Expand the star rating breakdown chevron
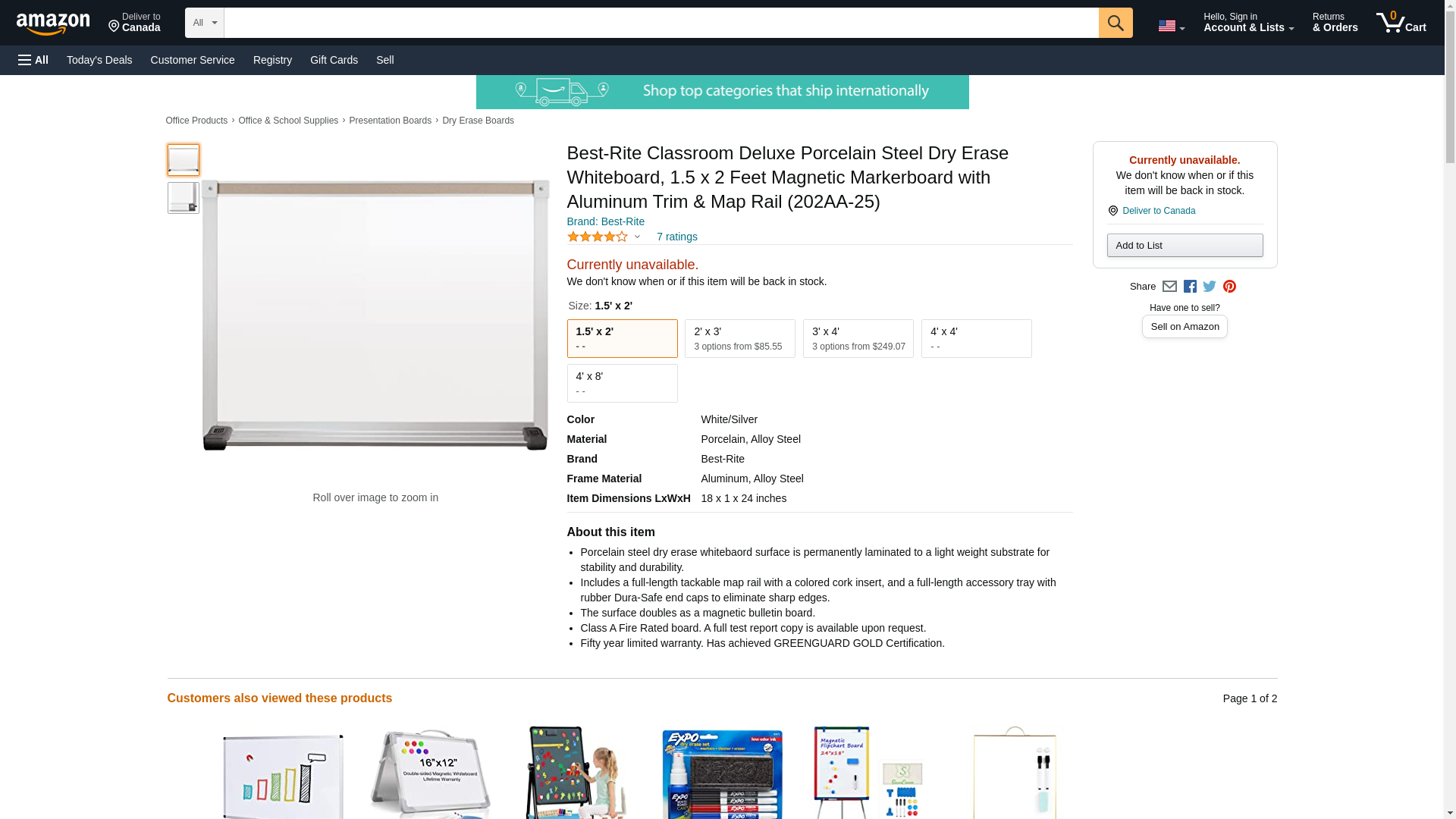This screenshot has width=1456, height=819. click(x=637, y=237)
